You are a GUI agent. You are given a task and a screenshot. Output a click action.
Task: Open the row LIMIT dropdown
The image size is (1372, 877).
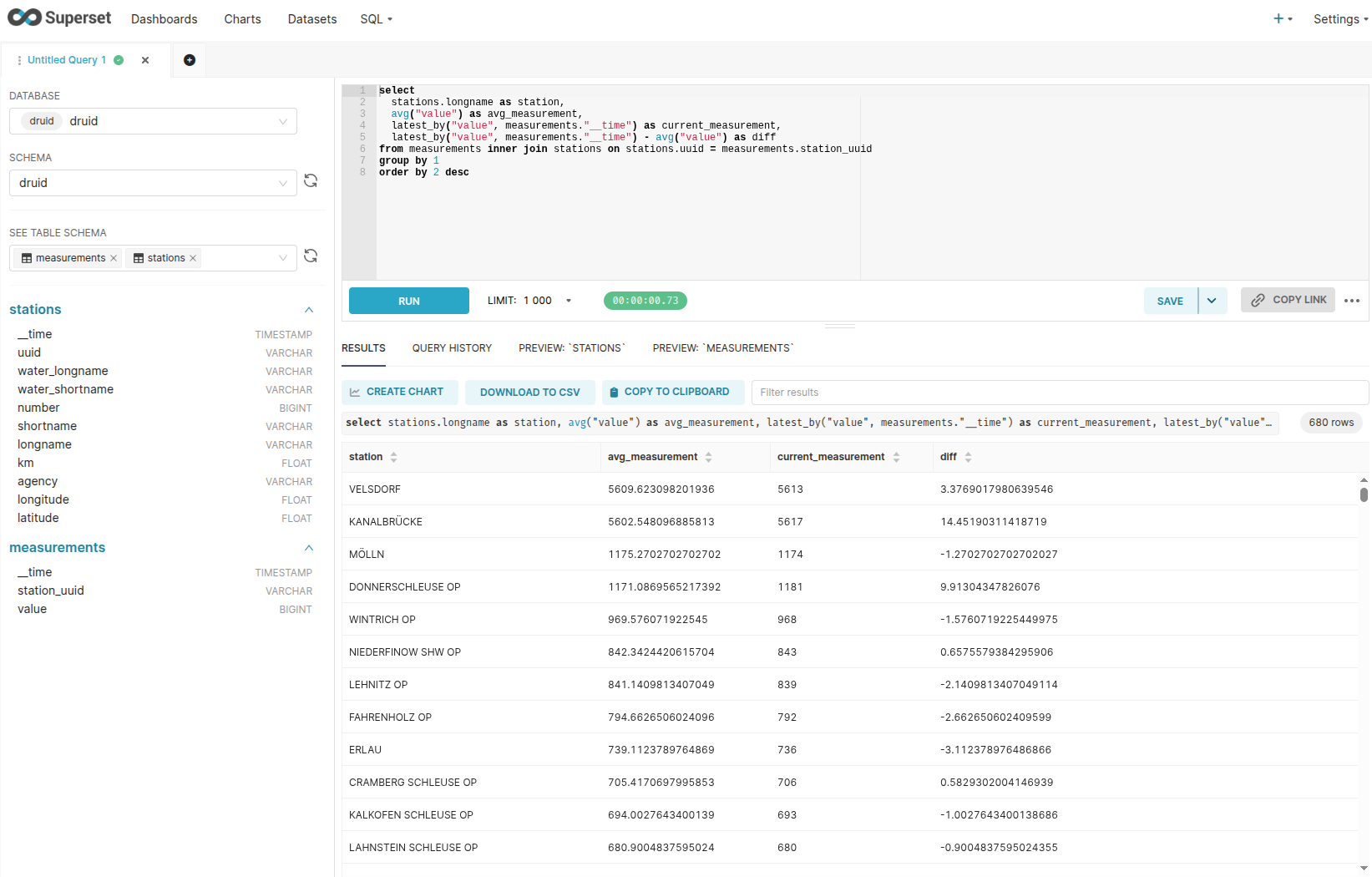(569, 301)
